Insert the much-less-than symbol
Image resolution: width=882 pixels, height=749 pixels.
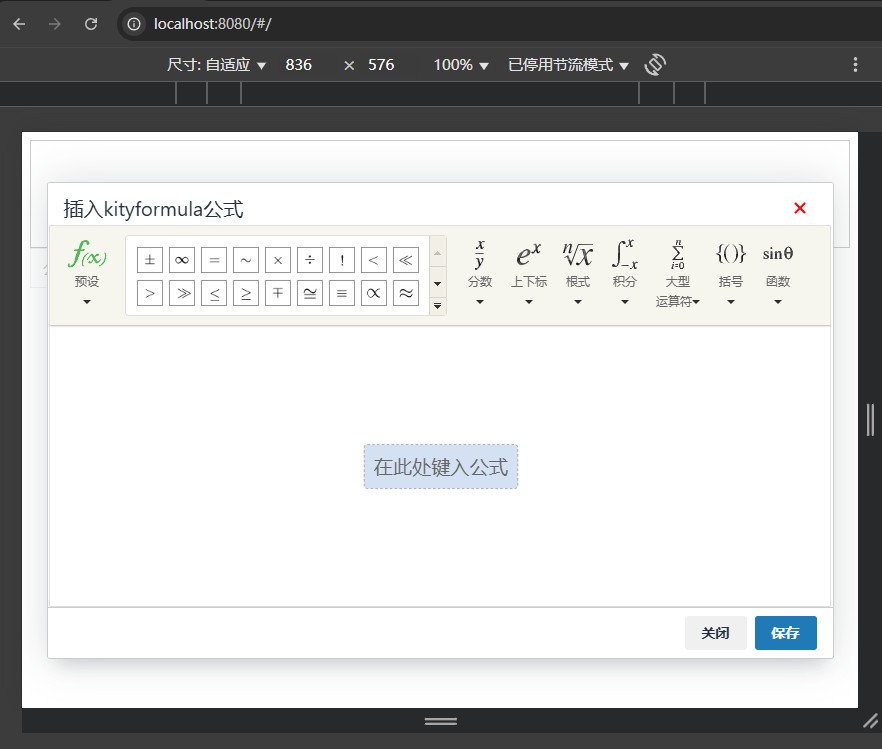tap(406, 260)
